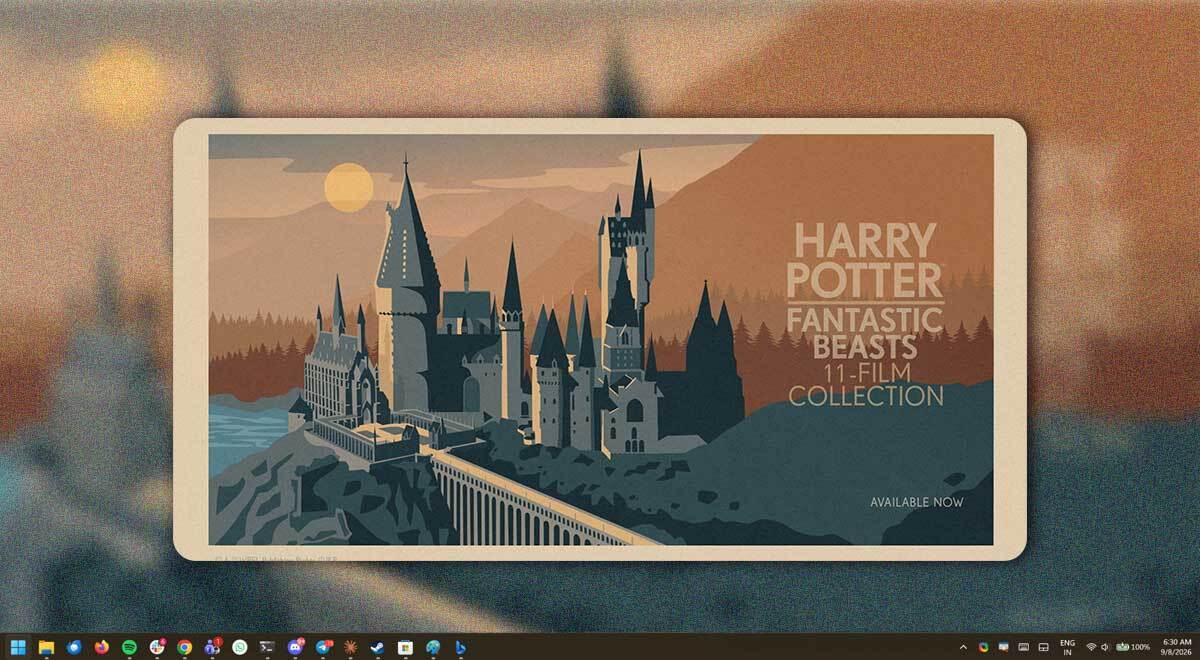Click the volume speaker tray icon

tap(1105, 648)
